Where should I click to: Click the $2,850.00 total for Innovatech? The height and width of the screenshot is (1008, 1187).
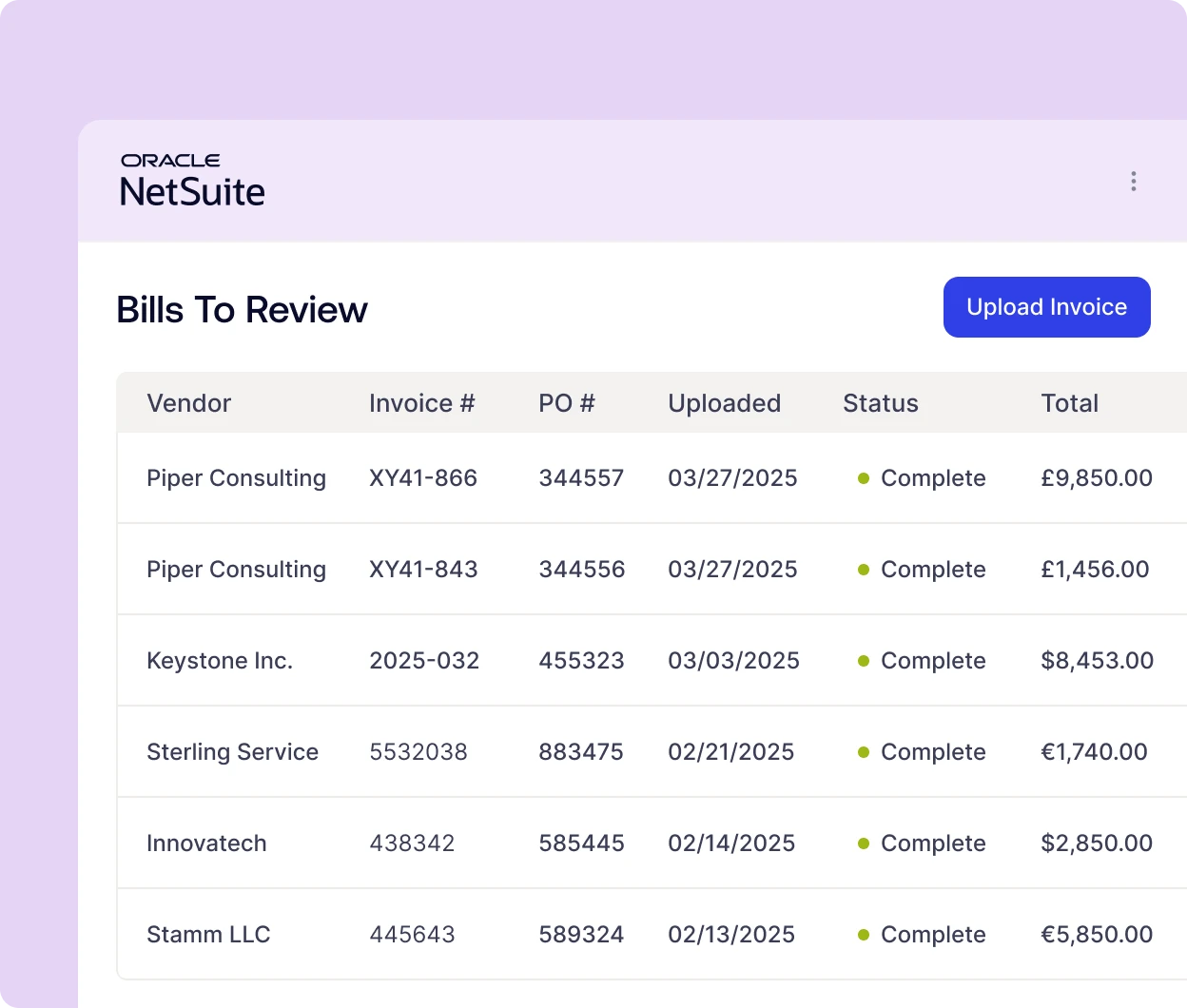point(1097,843)
